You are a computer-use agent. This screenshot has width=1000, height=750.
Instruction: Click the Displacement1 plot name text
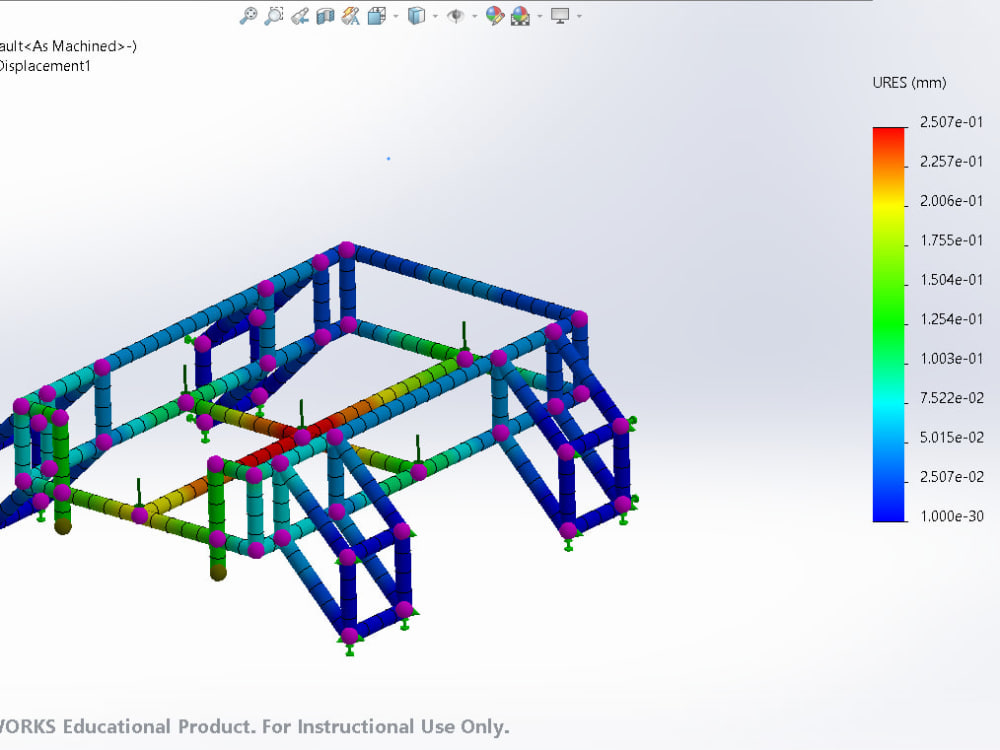(x=45, y=66)
